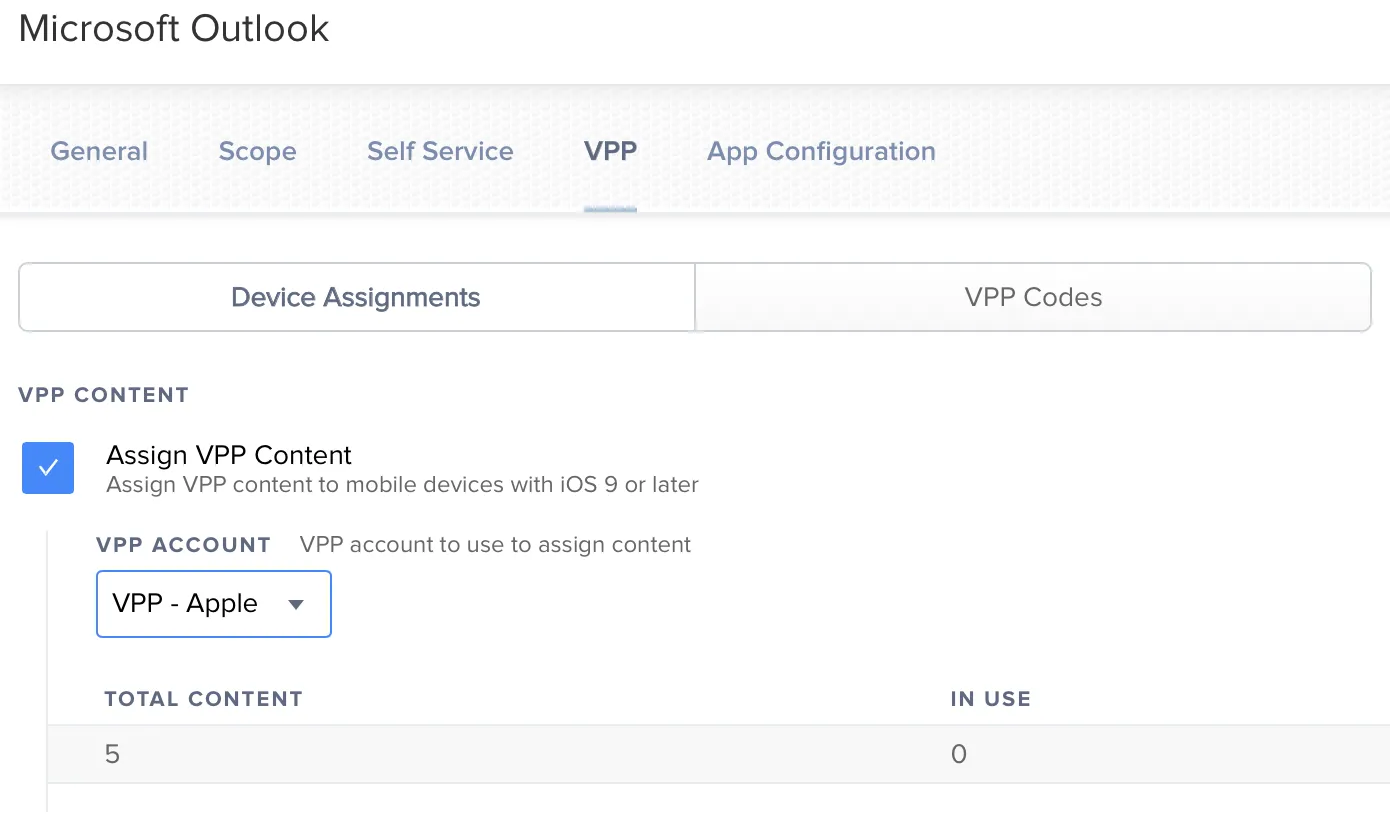The image size is (1390, 828).
Task: Click the VPP Content section heading
Action: [103, 394]
